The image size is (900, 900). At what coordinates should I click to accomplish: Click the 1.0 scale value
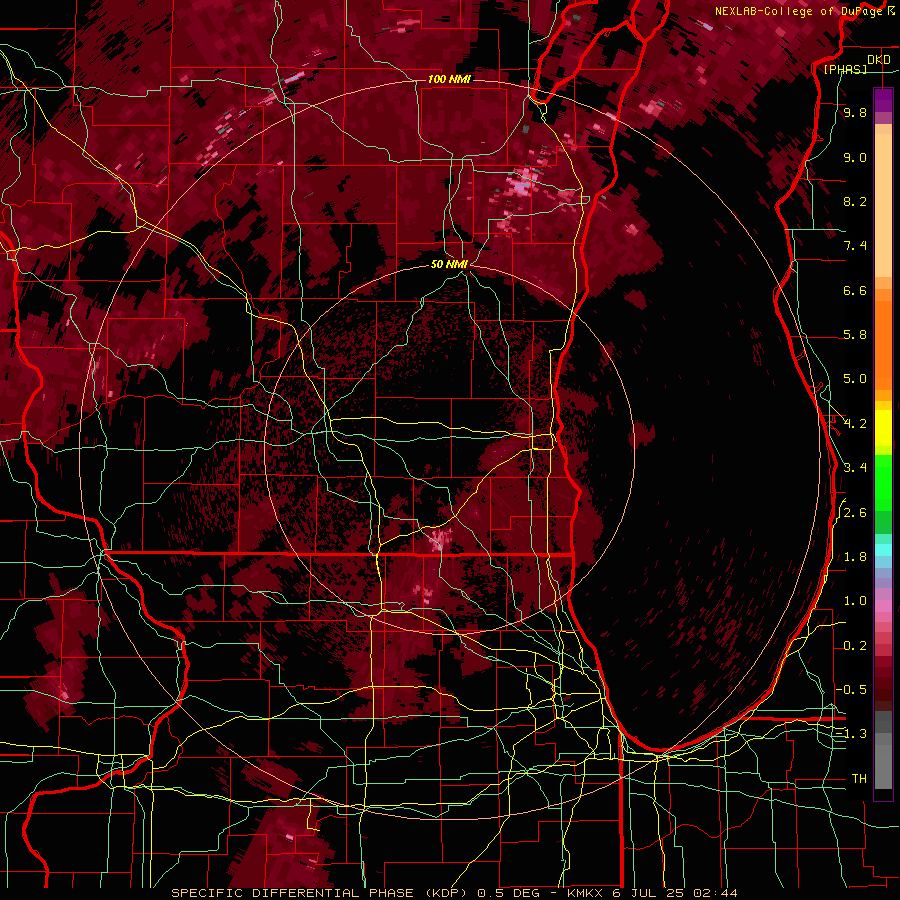point(855,601)
